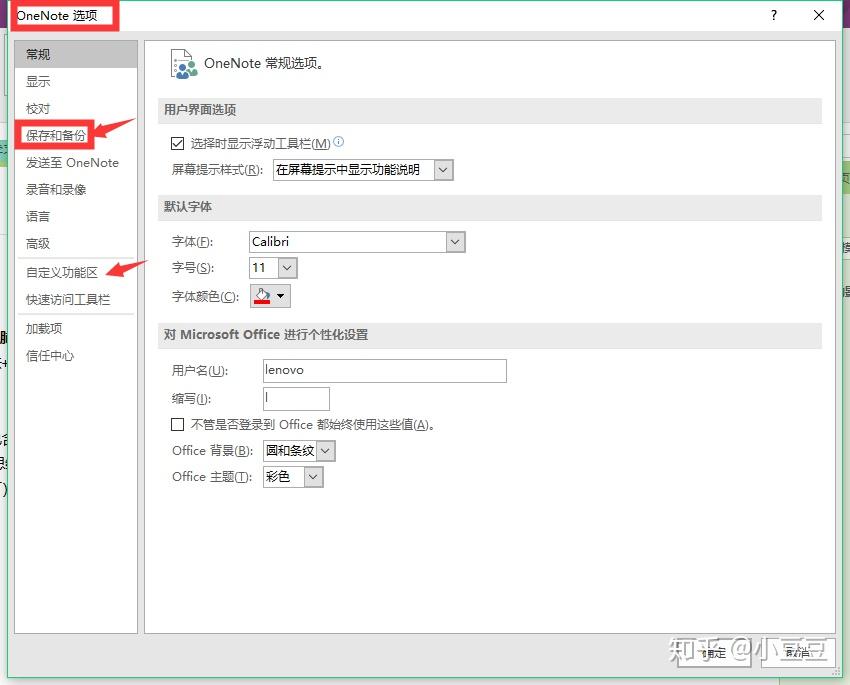Open 高级 options page
Image resolution: width=850 pixels, height=685 pixels.
[x=76, y=244]
